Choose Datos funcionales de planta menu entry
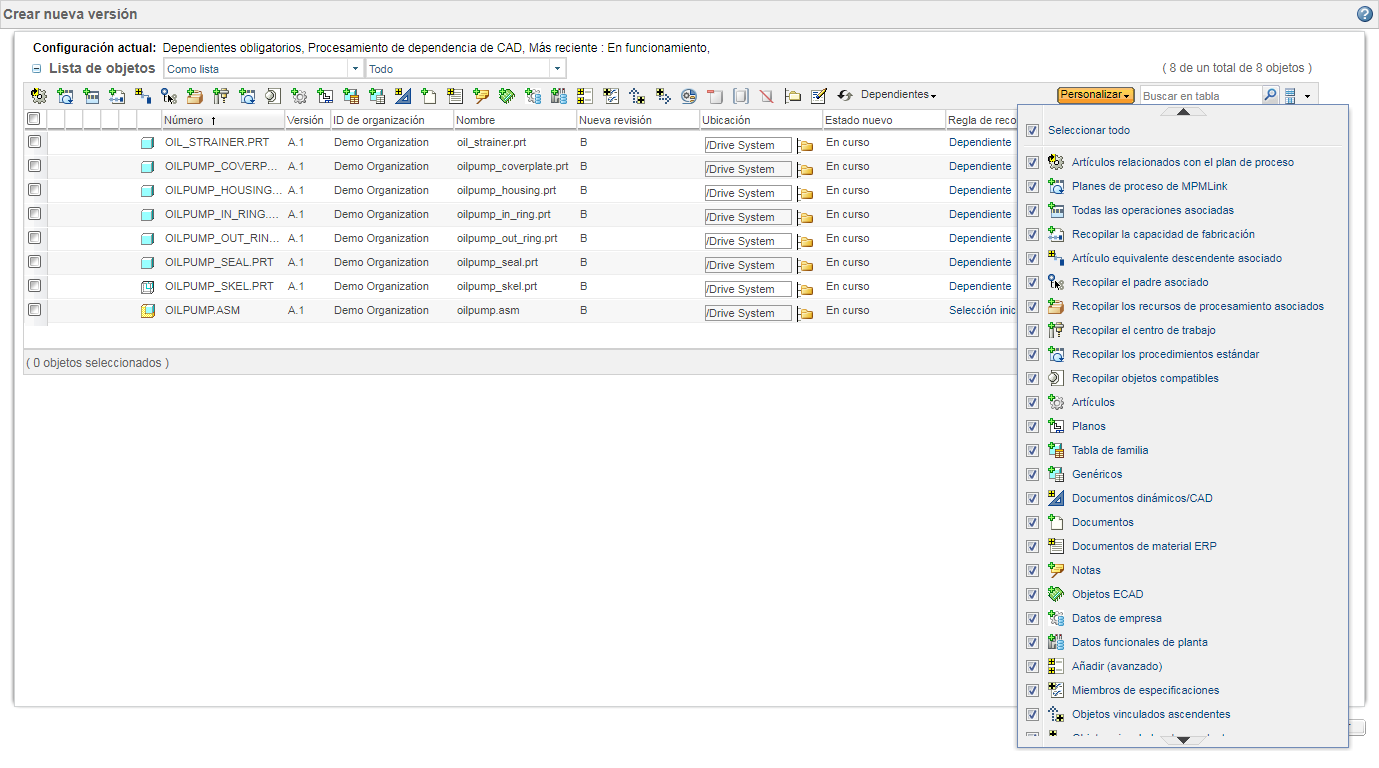 (x=1139, y=642)
